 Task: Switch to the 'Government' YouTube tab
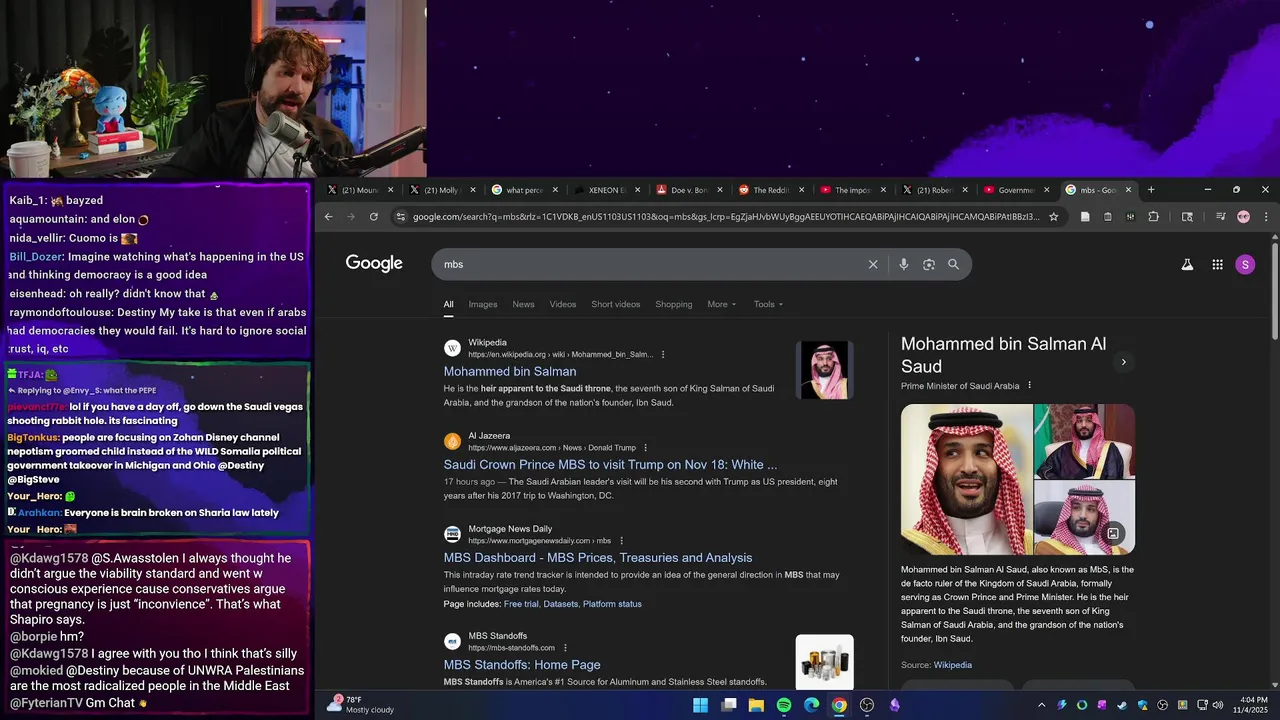1016,189
